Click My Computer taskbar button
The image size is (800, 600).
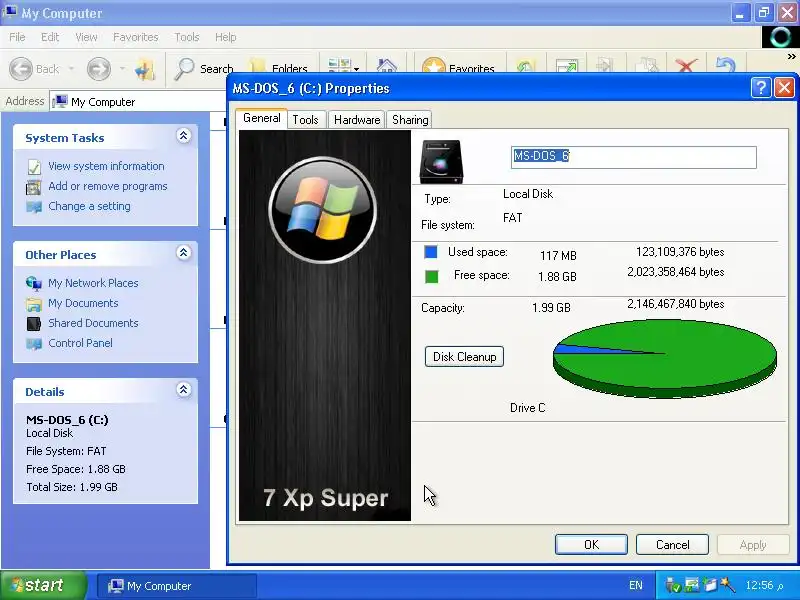[x=176, y=586]
